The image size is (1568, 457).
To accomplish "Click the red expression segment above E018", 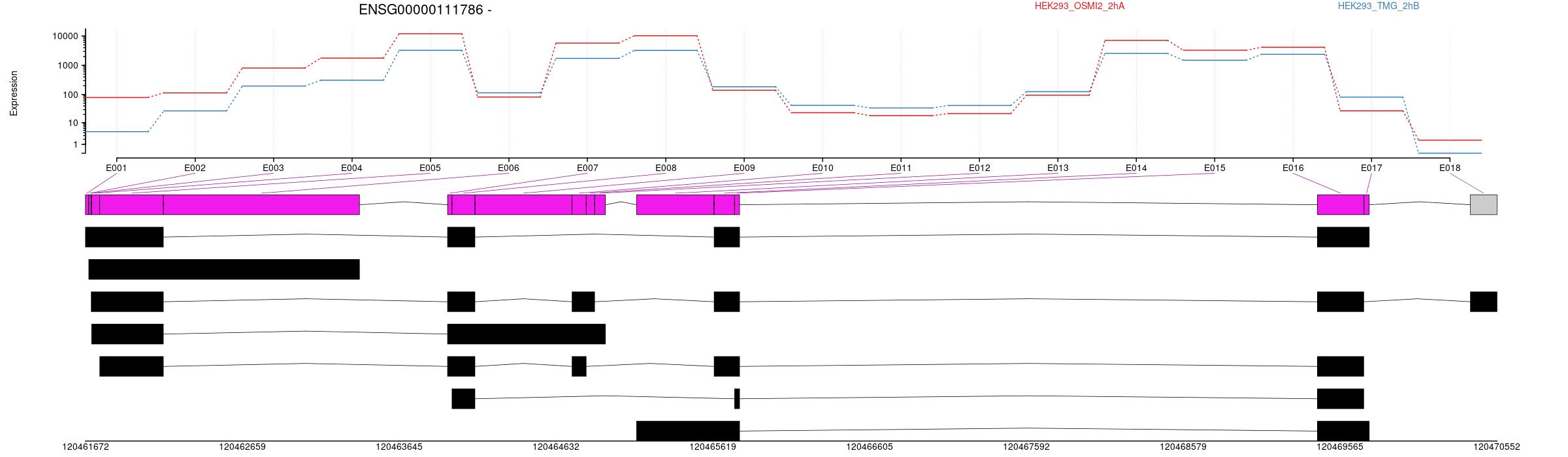I will click(x=1450, y=140).
